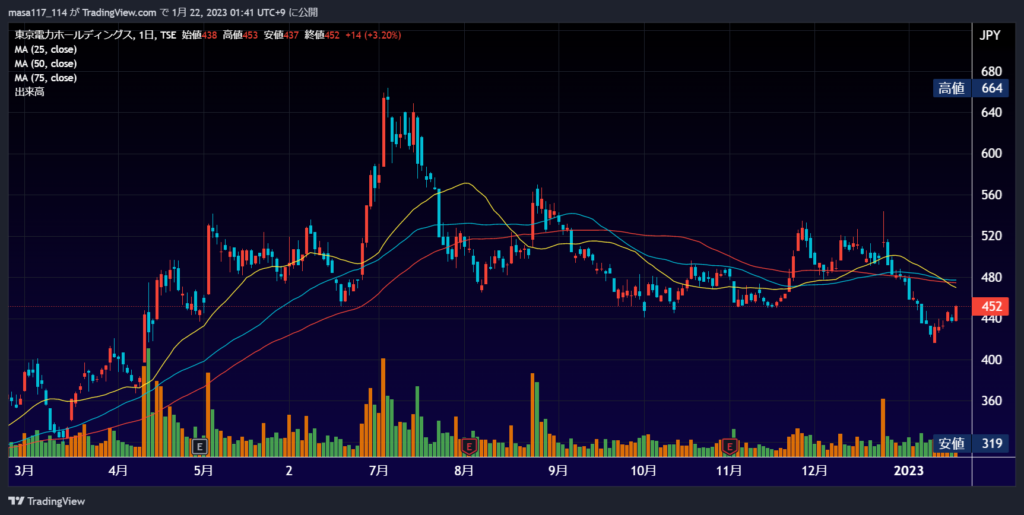Click the 600 price axis label
The height and width of the screenshot is (515, 1024).
coord(991,153)
